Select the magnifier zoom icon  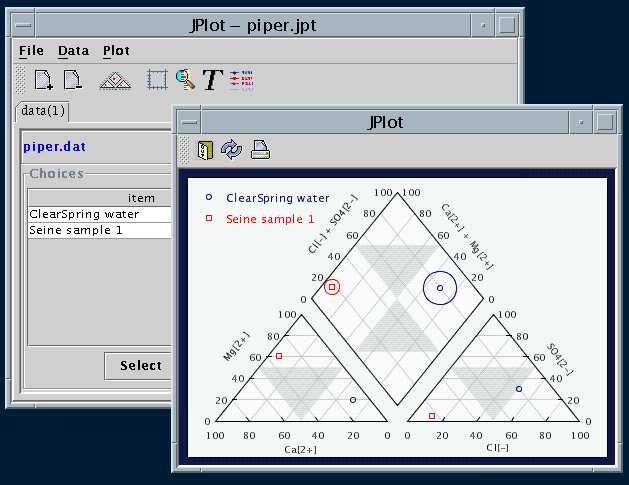[x=186, y=79]
